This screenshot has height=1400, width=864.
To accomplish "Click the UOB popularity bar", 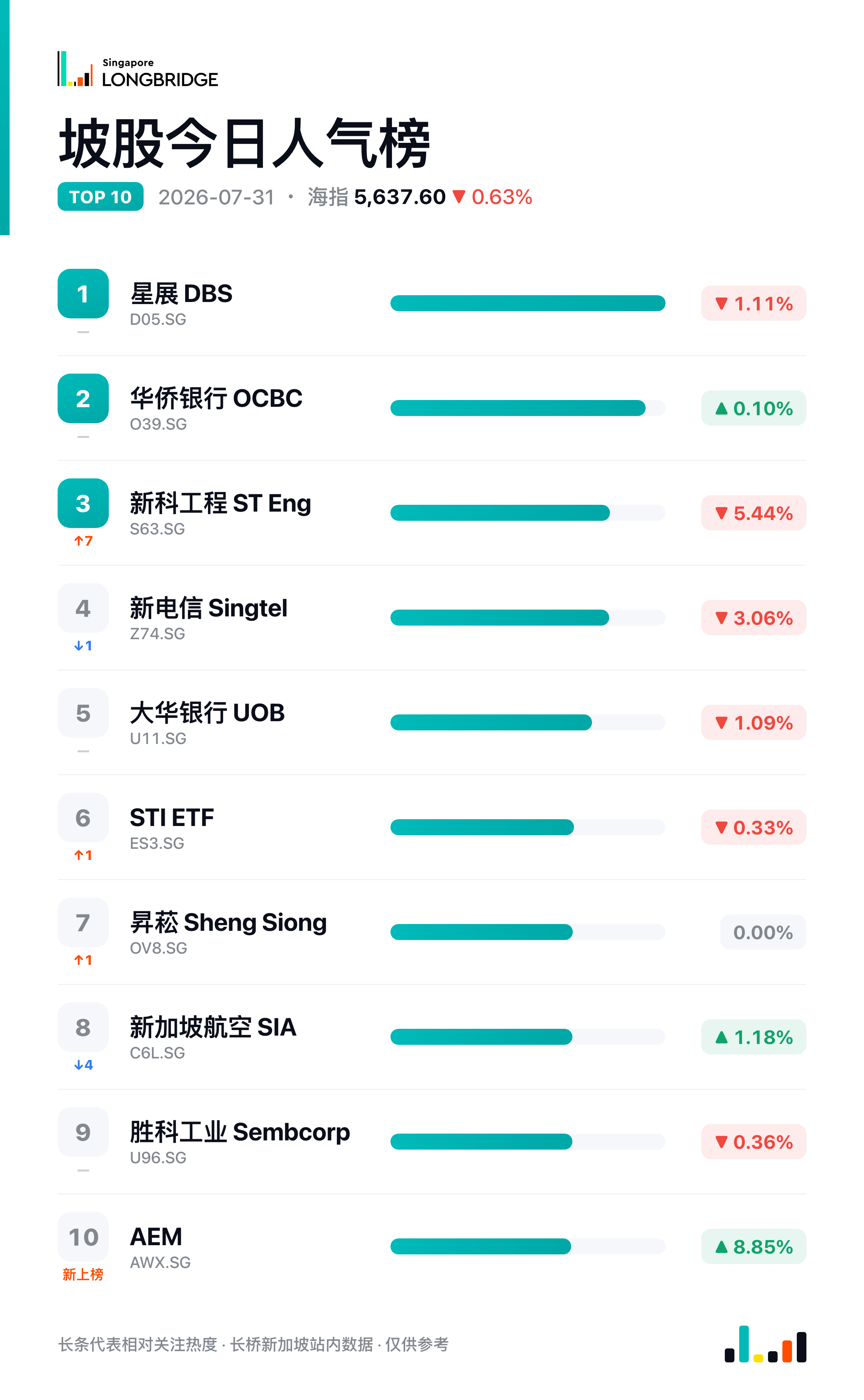I will (x=528, y=722).
